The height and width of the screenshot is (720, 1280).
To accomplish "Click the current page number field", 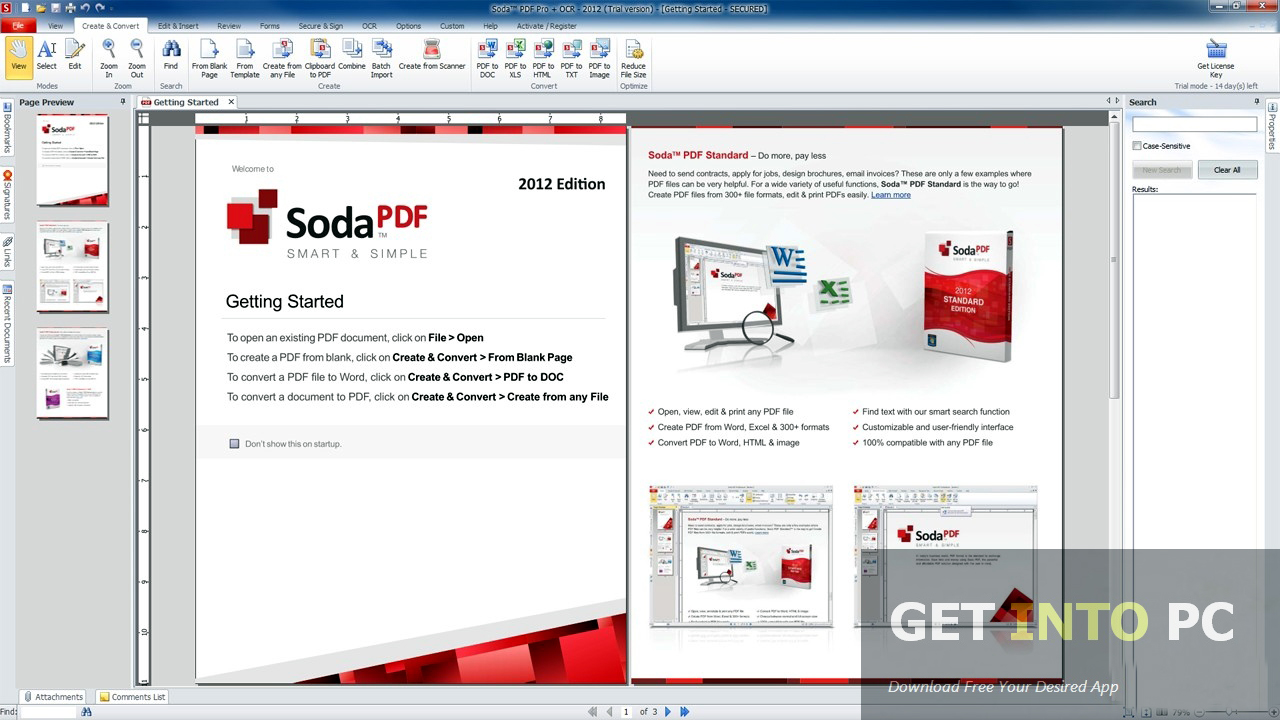I will 627,712.
